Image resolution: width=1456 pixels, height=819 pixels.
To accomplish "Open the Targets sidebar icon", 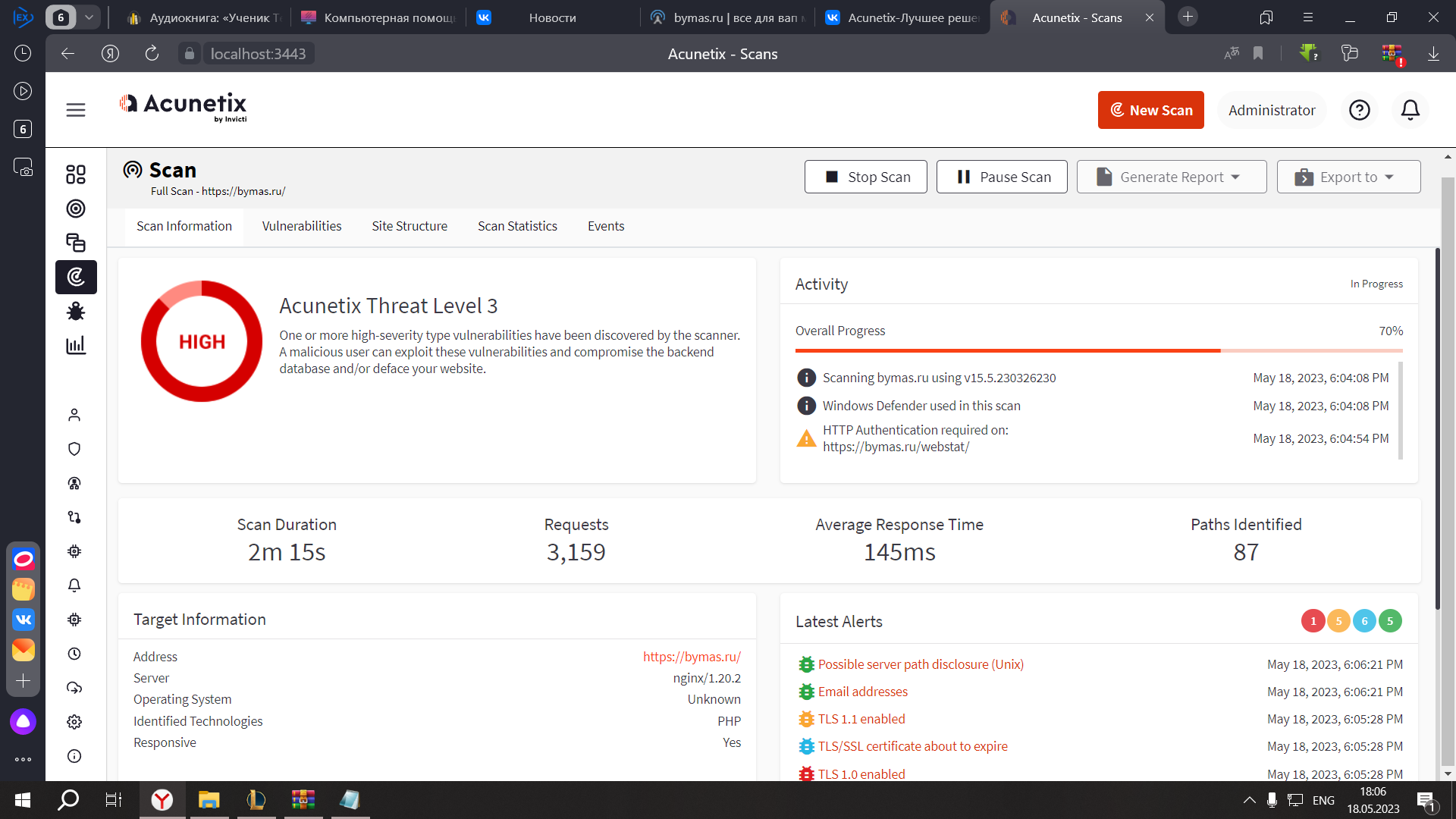I will point(76,209).
